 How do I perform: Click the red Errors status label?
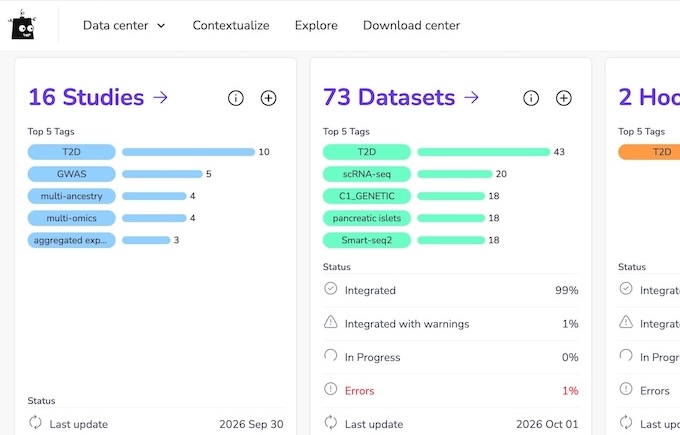click(x=360, y=391)
